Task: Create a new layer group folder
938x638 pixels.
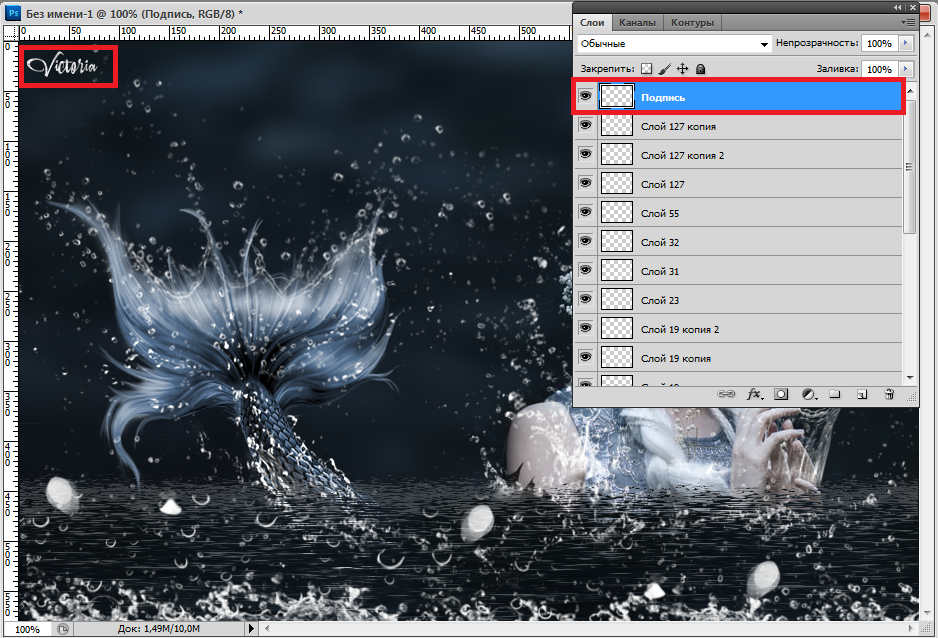Action: tap(835, 394)
